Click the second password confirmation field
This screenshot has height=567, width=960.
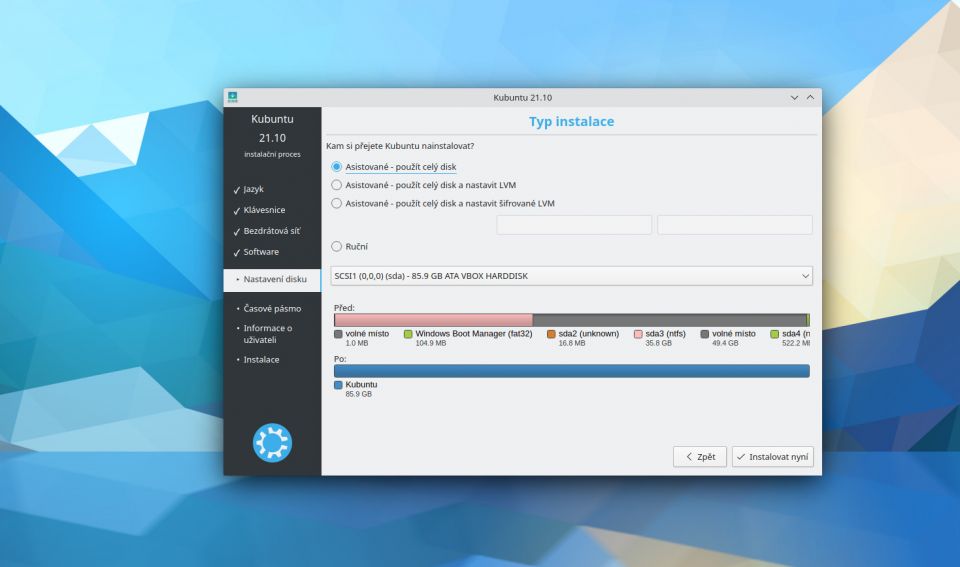point(735,225)
